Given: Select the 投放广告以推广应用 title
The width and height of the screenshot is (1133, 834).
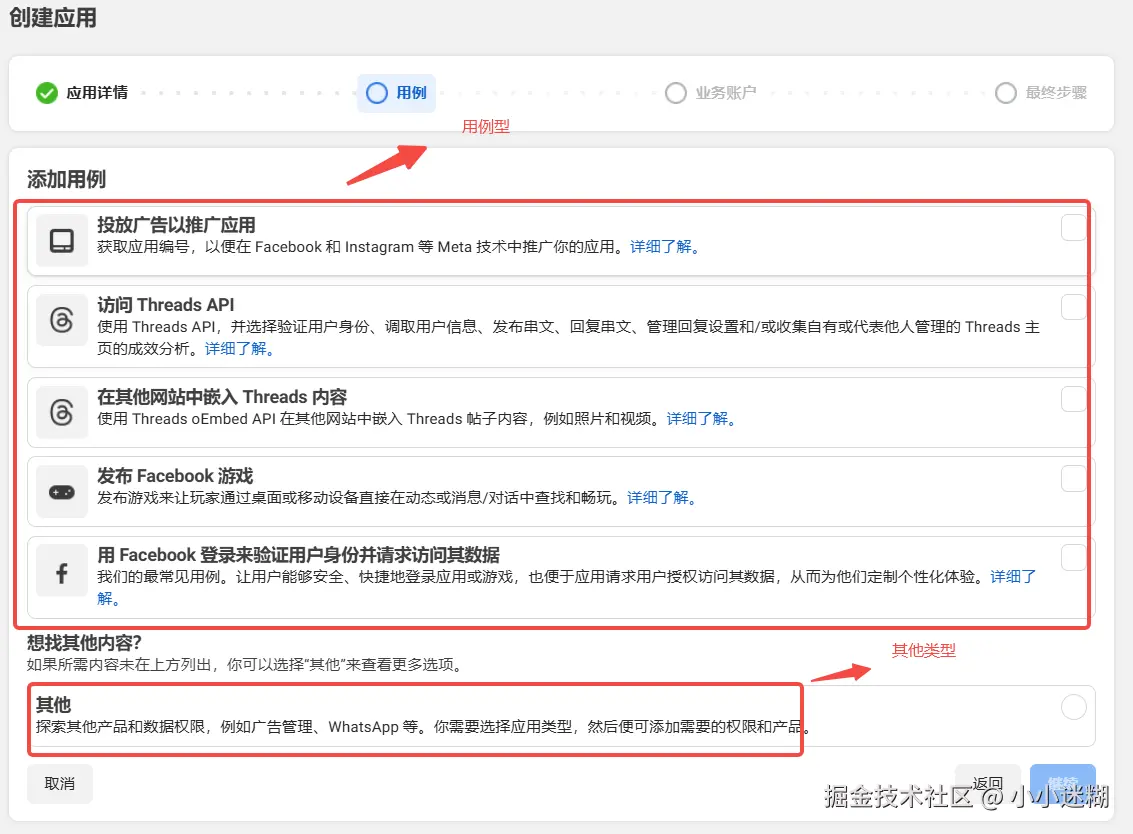Looking at the screenshot, I should (176, 225).
